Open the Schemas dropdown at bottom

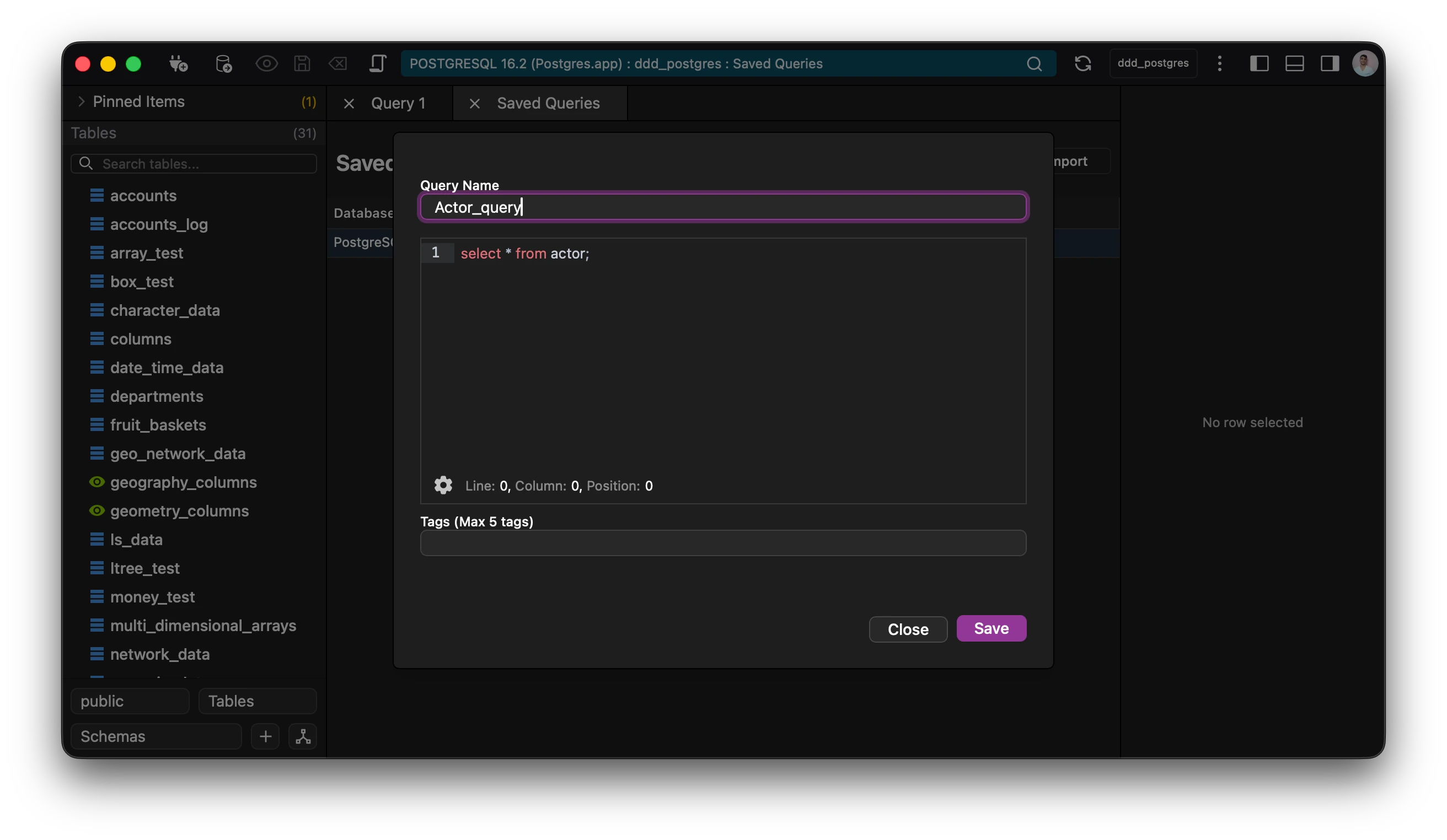pyautogui.click(x=155, y=736)
